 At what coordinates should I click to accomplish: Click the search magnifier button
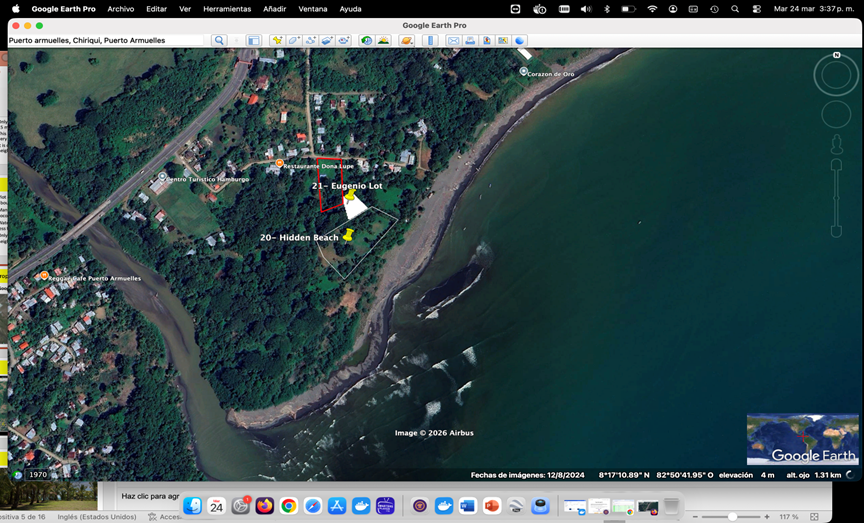(219, 40)
